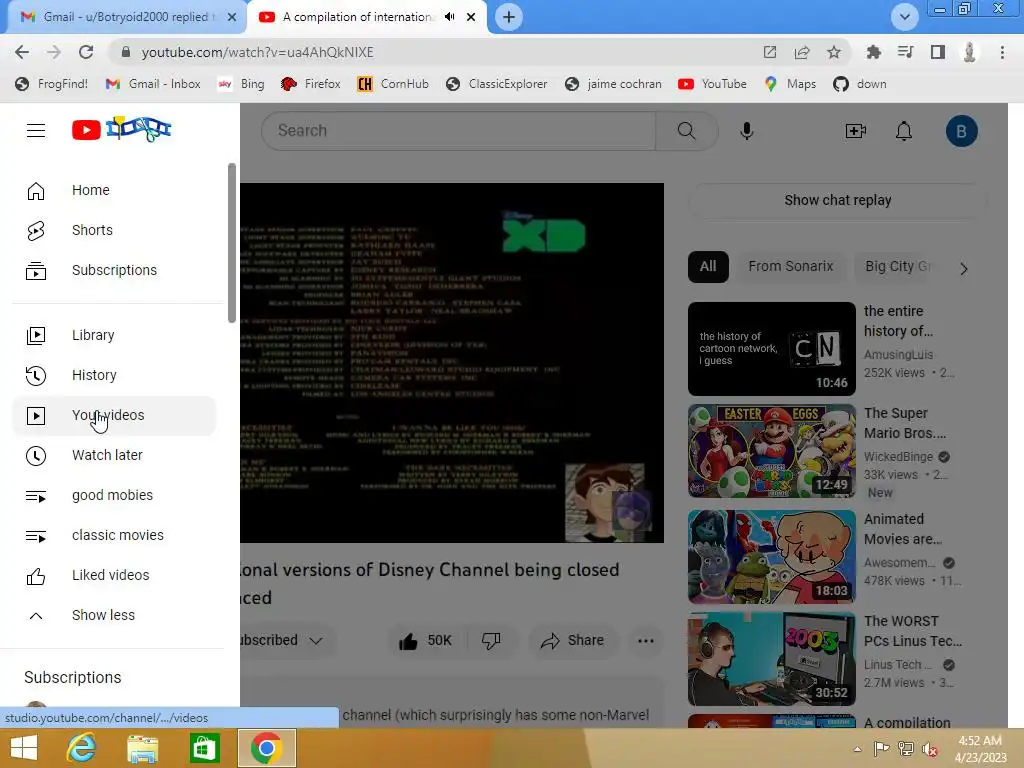Open the three-dot more actions menu

coord(645,641)
